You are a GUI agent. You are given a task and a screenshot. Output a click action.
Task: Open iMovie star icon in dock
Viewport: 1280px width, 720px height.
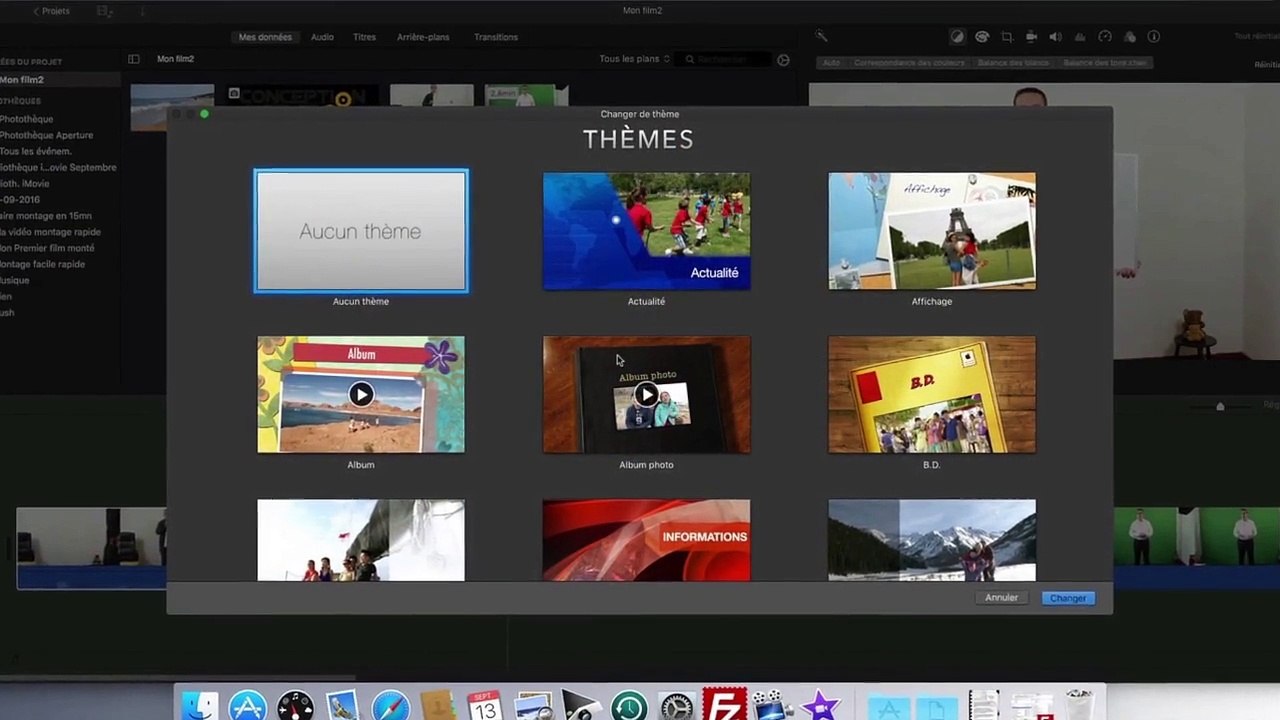click(820, 706)
